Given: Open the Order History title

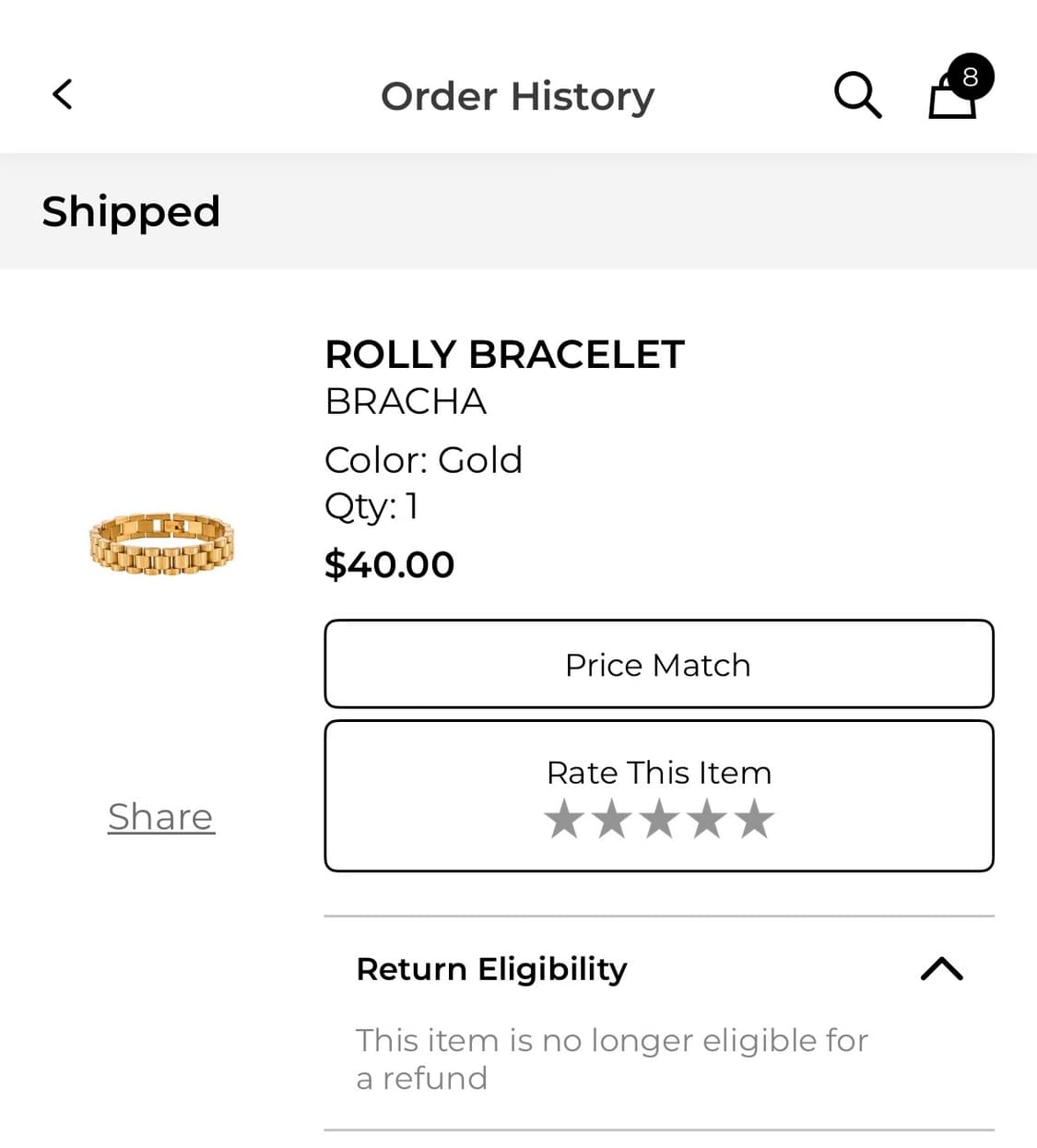Looking at the screenshot, I should (518, 95).
